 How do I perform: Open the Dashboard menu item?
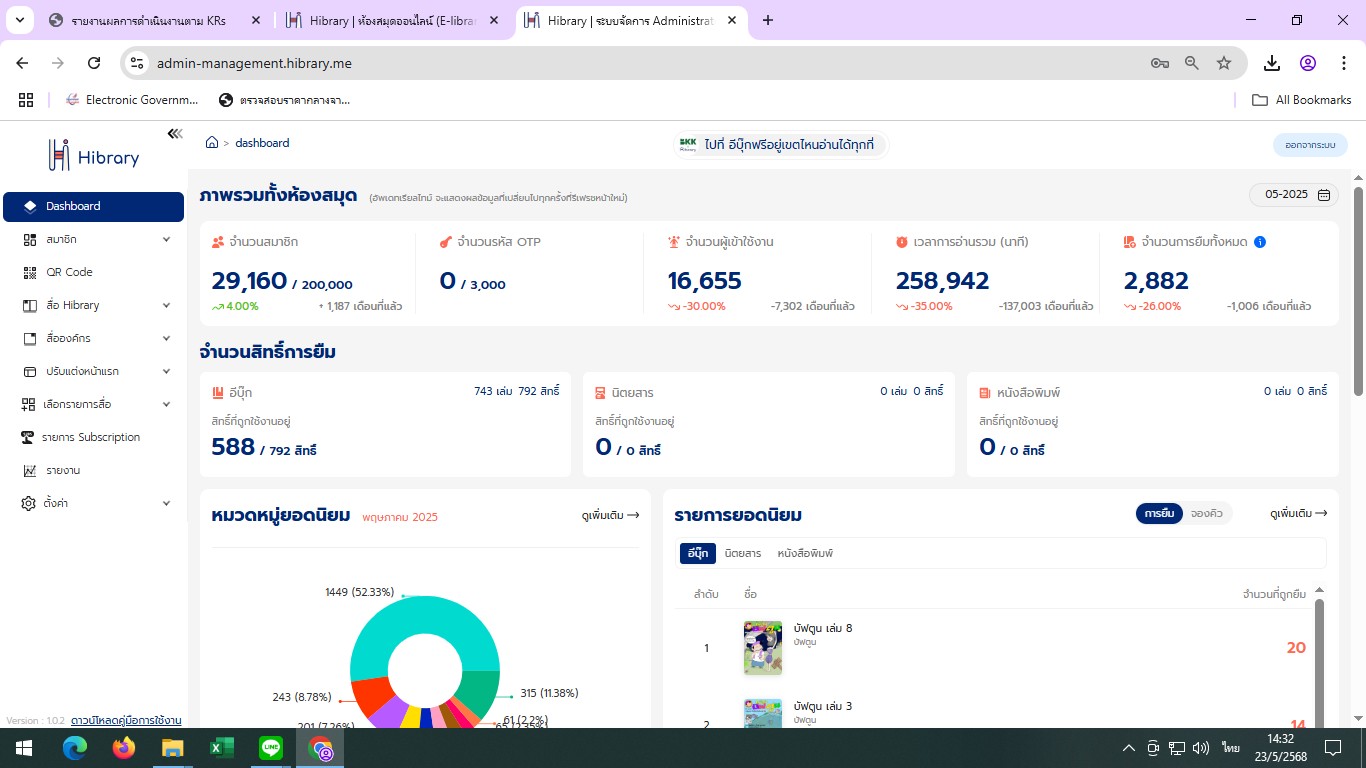tap(93, 206)
